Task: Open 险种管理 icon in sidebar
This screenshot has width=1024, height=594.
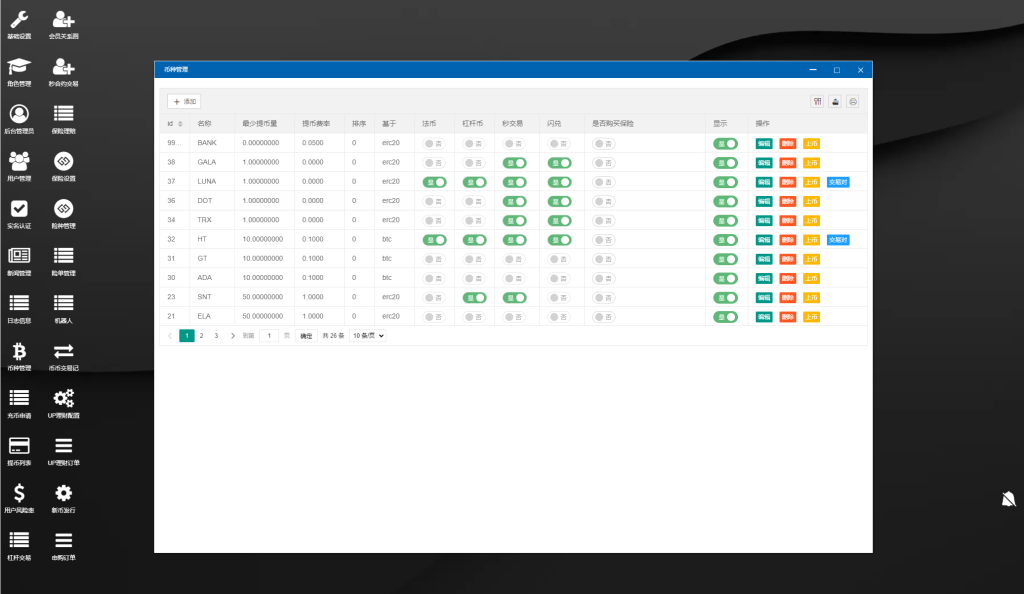Action: coord(63,209)
